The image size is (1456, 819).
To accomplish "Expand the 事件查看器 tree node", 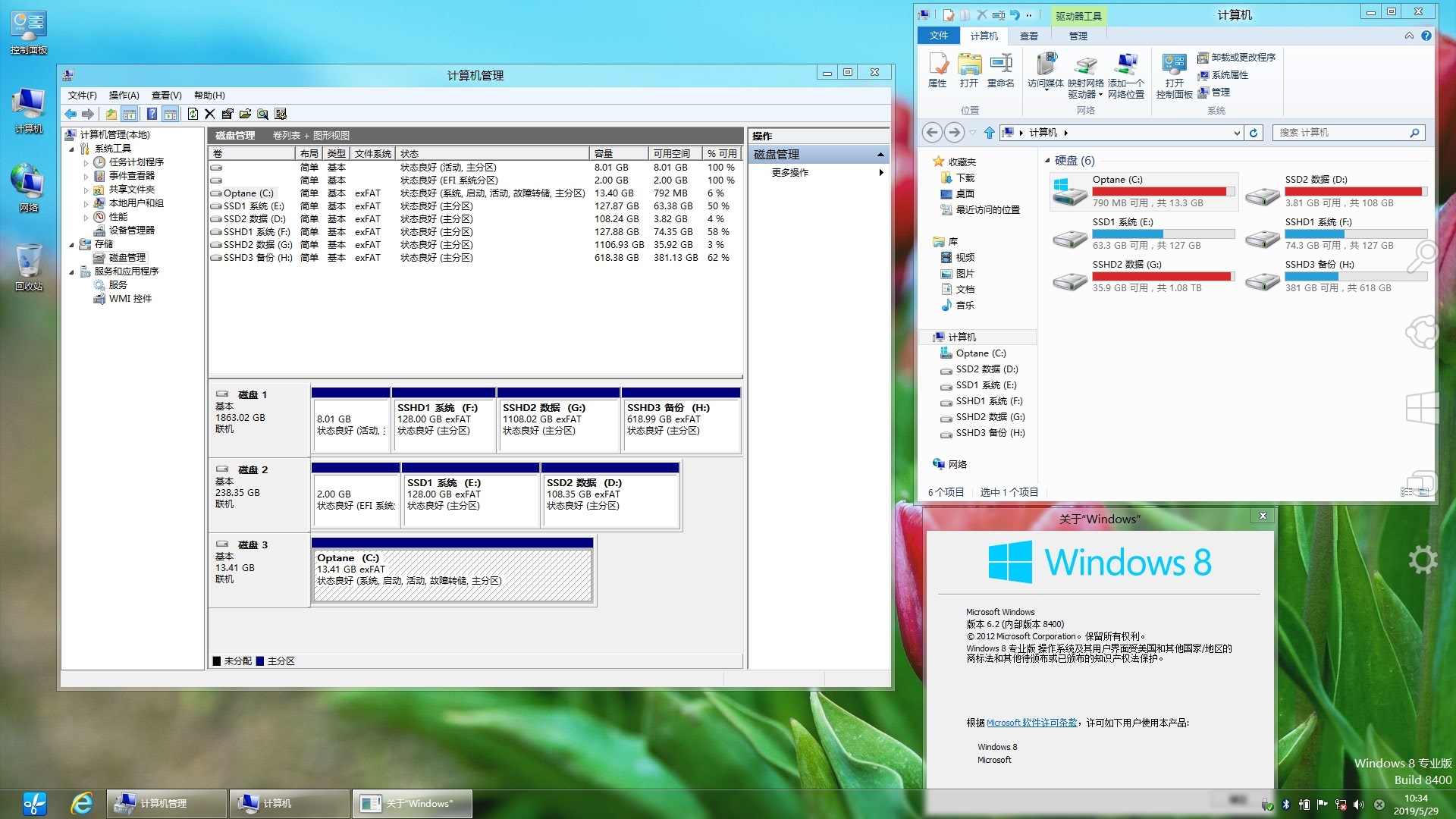I will tap(86, 177).
